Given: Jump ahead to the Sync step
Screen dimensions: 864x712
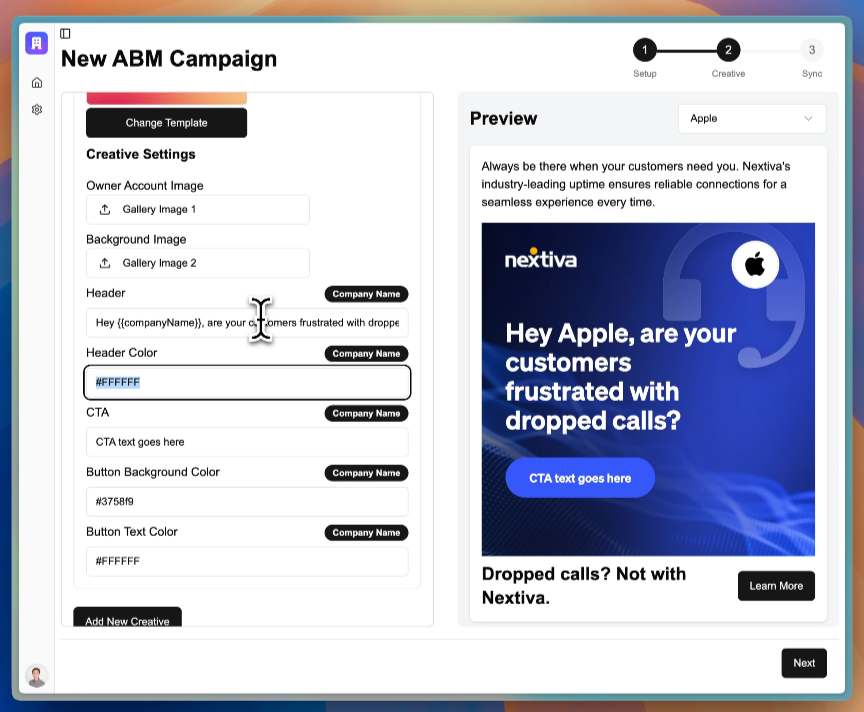Looking at the screenshot, I should tap(812, 48).
